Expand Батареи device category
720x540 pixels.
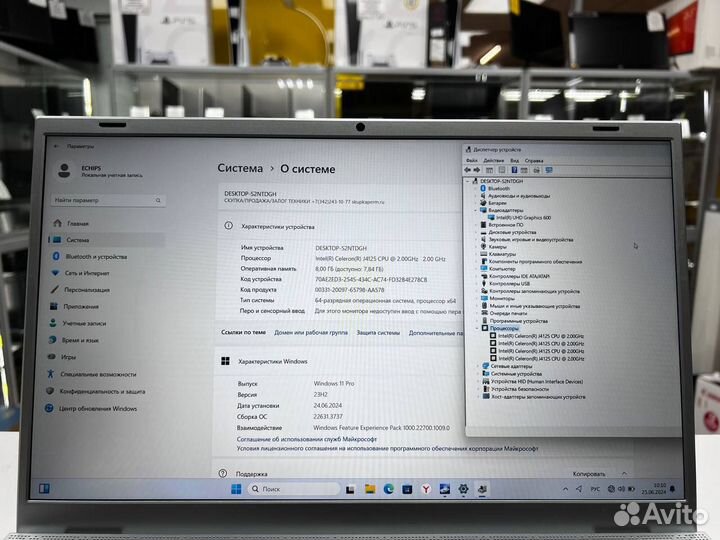pyautogui.click(x=476, y=202)
